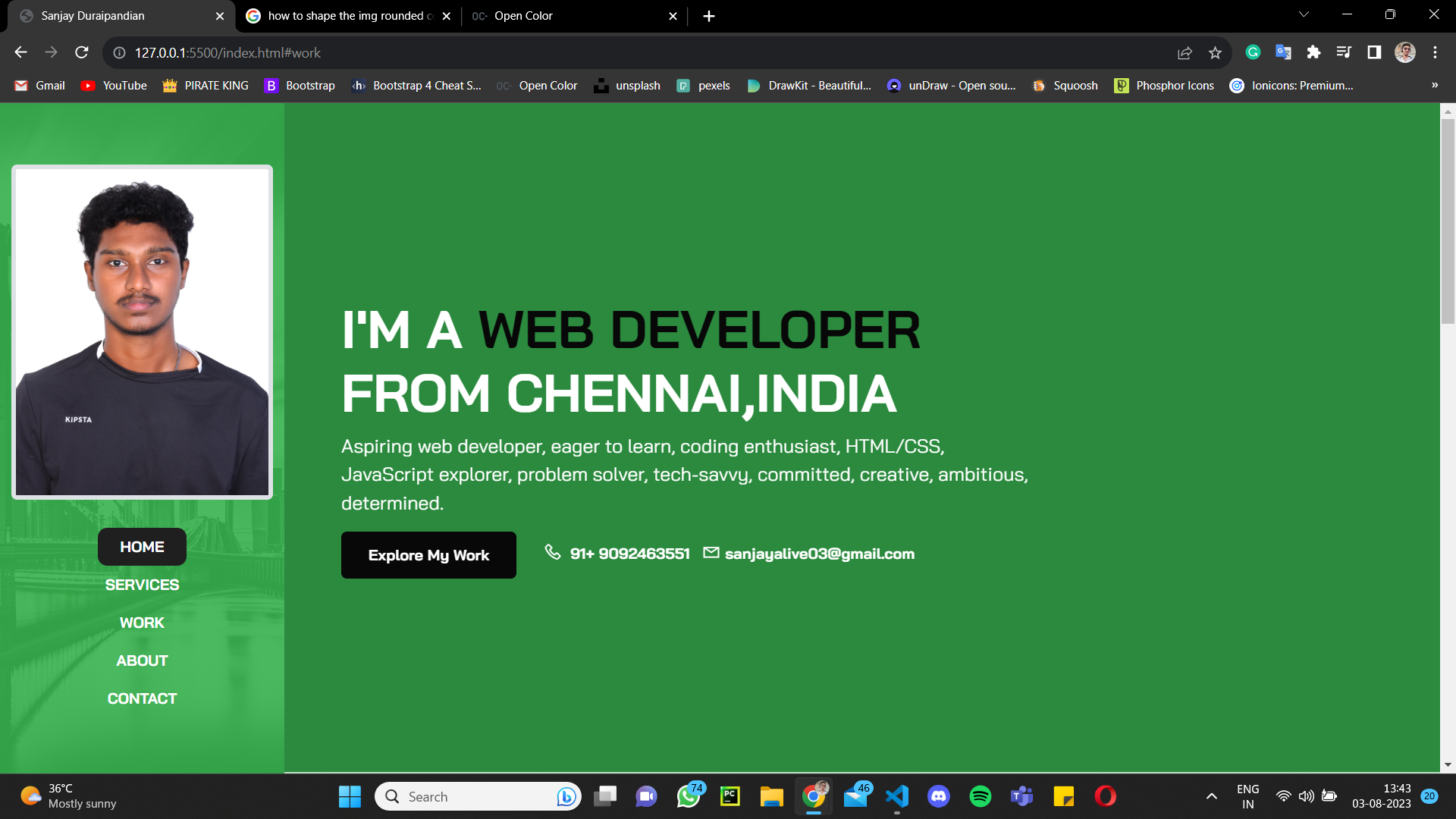Show hidden system tray icons
The width and height of the screenshot is (1456, 819).
[x=1212, y=796]
